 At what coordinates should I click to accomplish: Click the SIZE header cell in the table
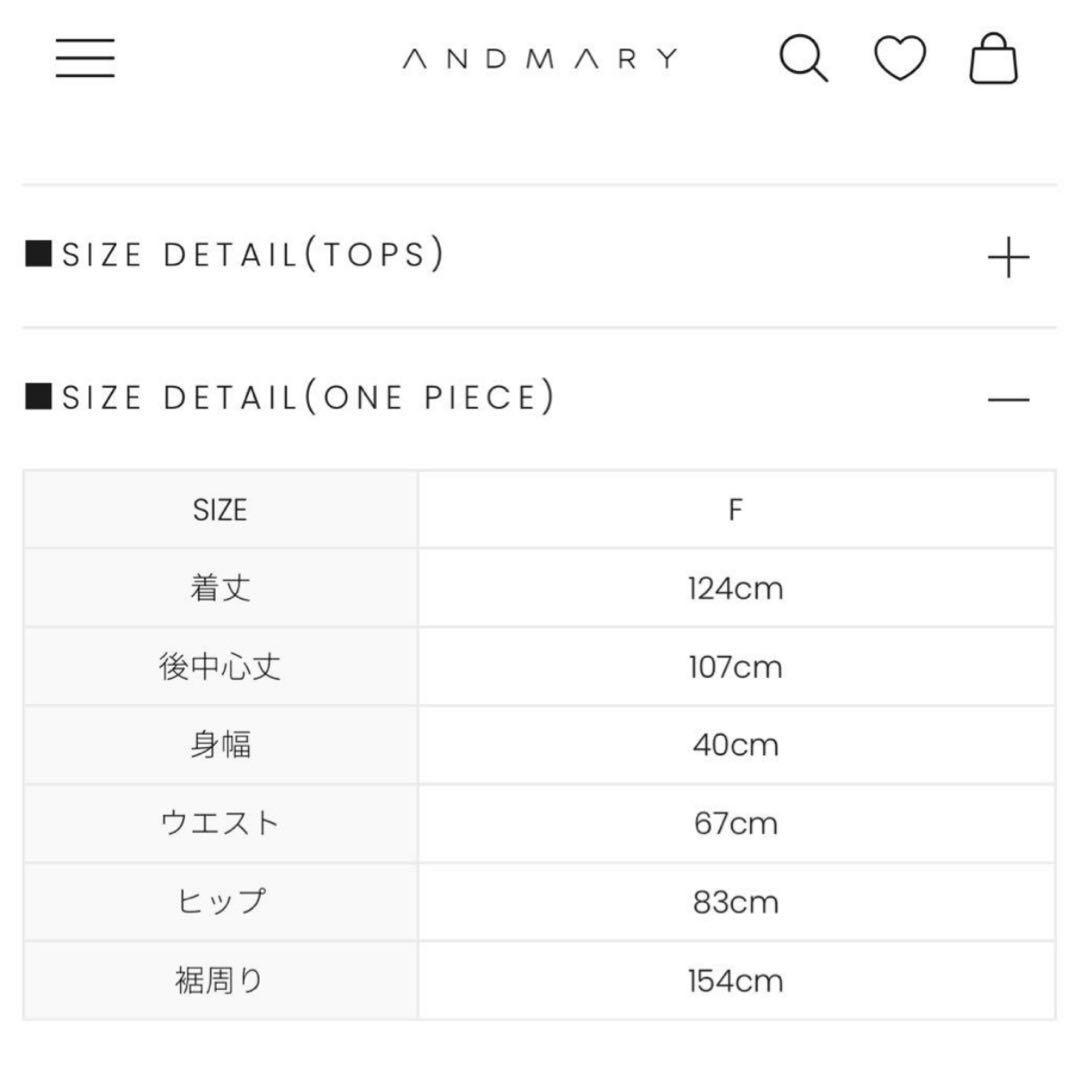click(220, 510)
